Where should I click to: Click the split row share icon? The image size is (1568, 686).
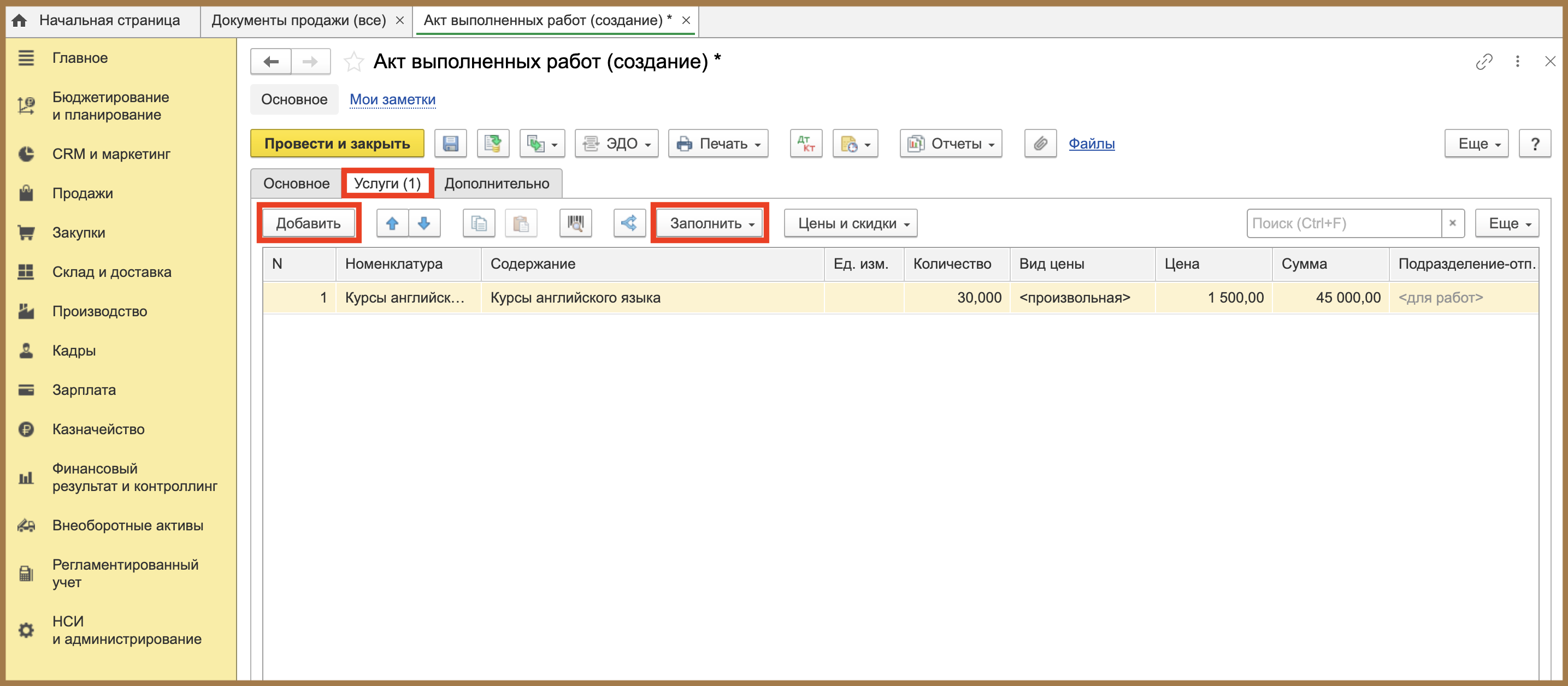tap(629, 223)
